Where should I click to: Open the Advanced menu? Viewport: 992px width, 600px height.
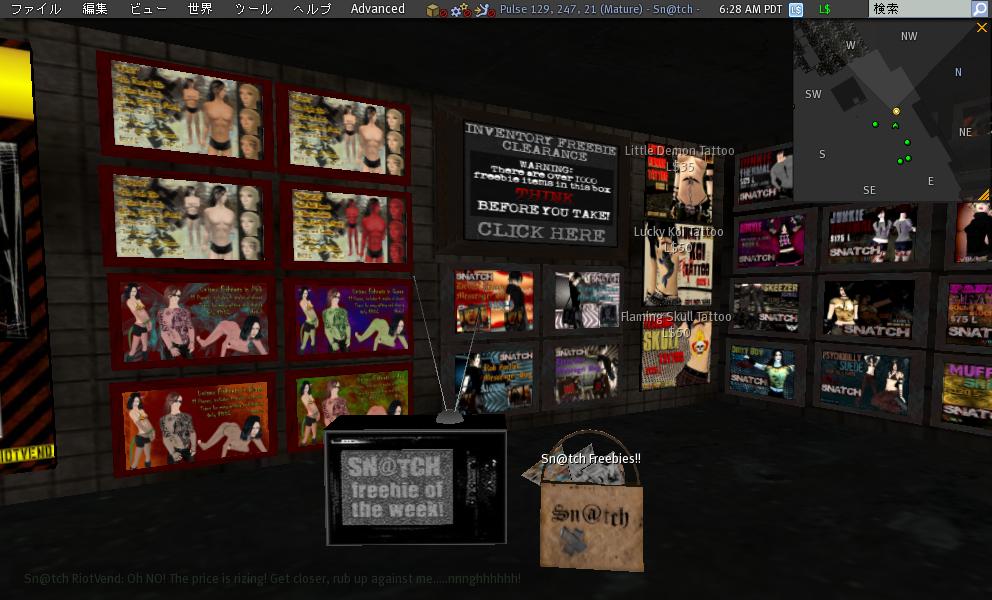[x=378, y=9]
